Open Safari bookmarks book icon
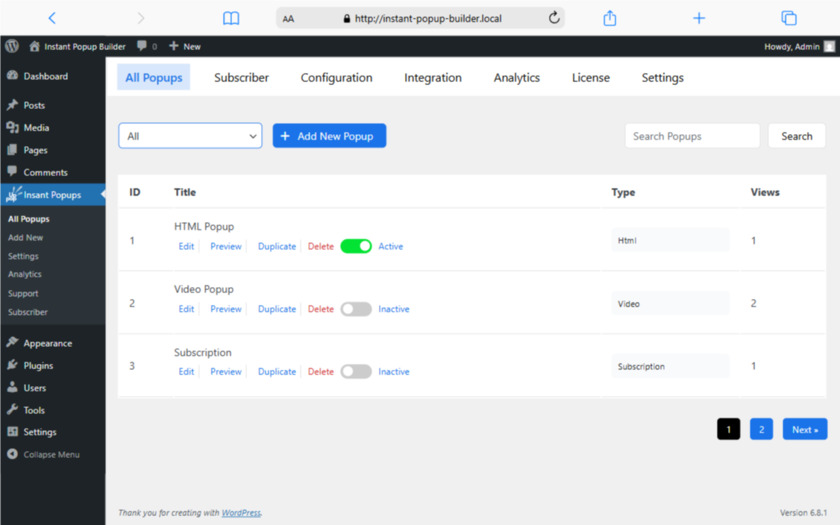Viewport: 840px width, 525px height. point(231,18)
